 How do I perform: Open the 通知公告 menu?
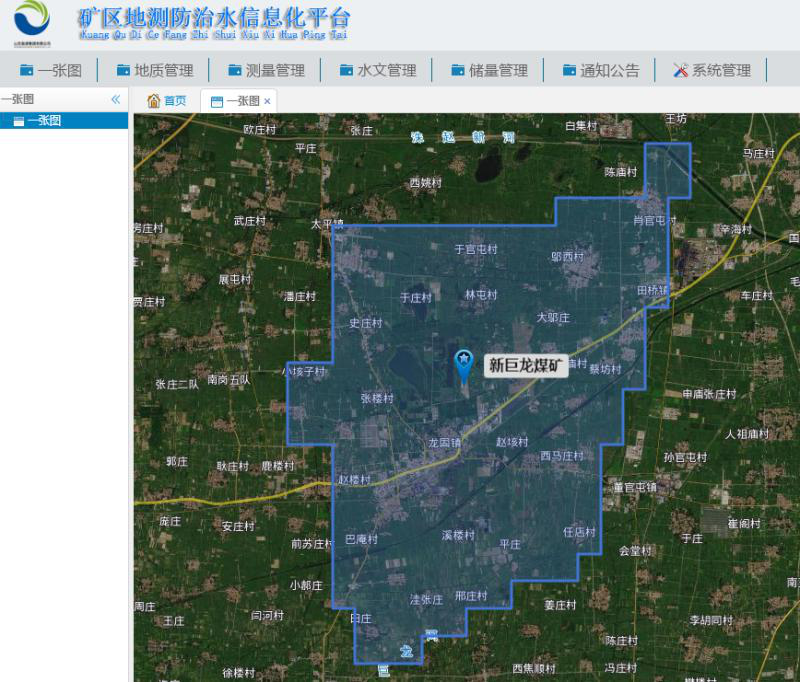[601, 70]
